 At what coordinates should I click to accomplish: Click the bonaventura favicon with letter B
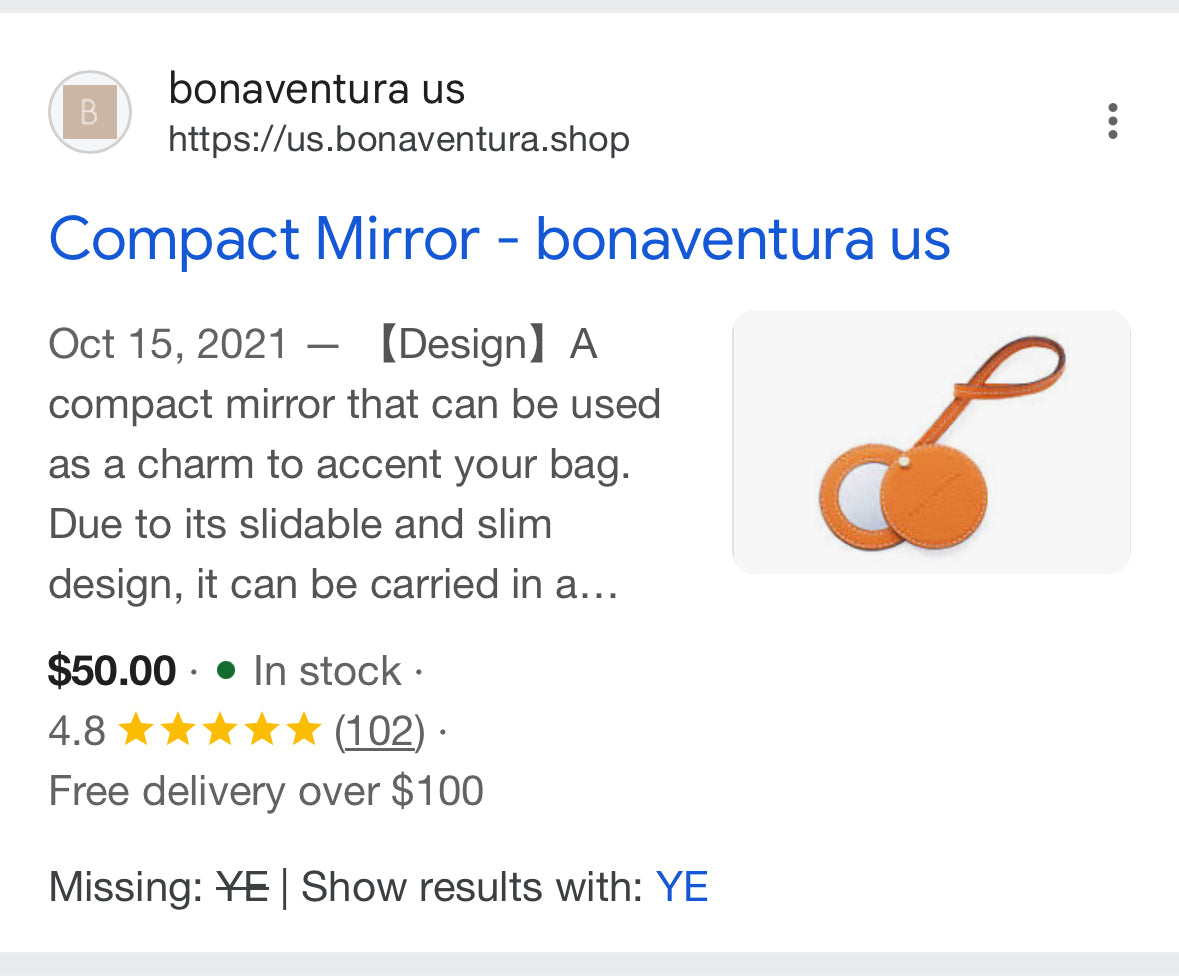click(x=90, y=112)
